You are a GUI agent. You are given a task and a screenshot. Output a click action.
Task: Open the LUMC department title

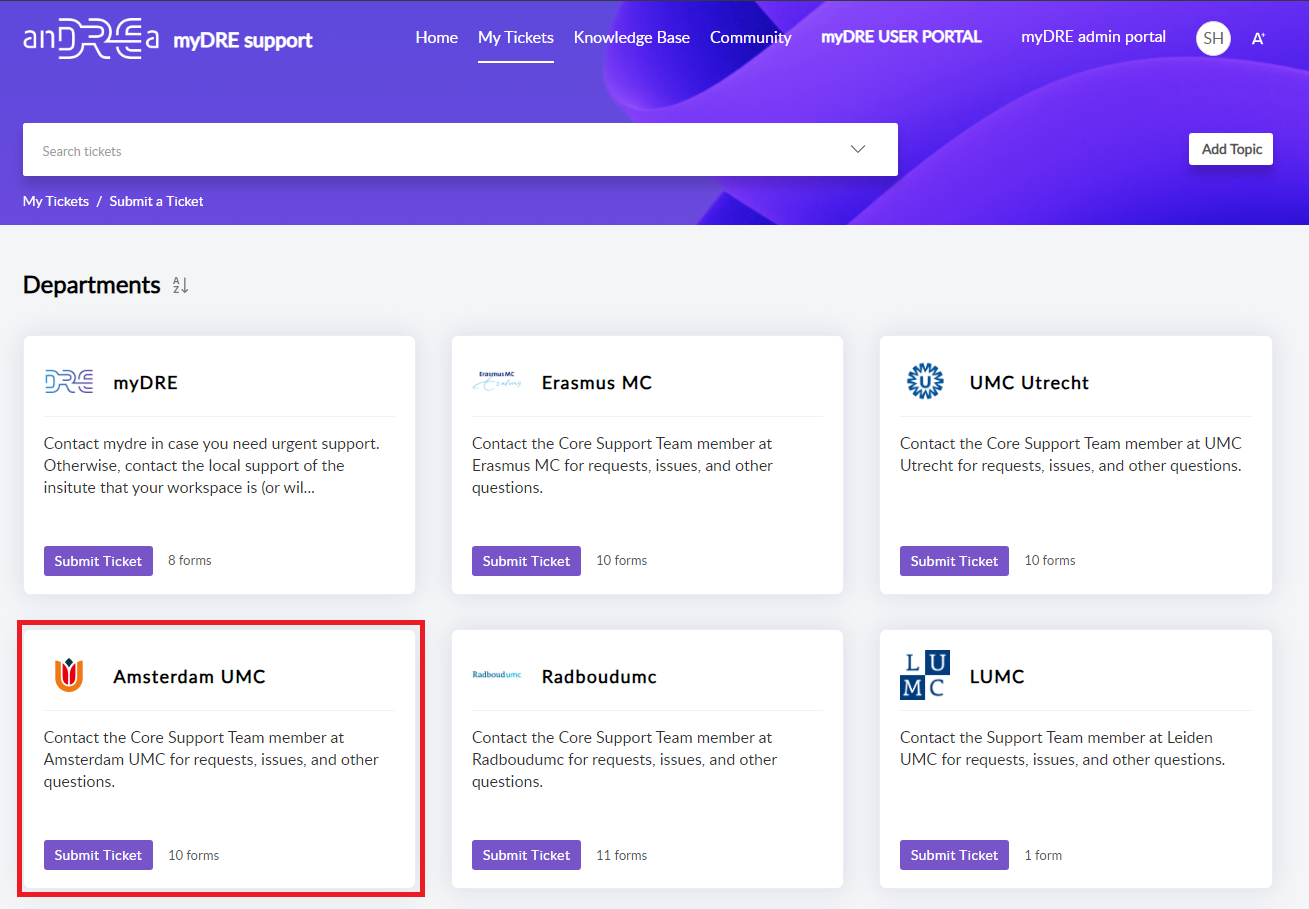click(x=997, y=676)
